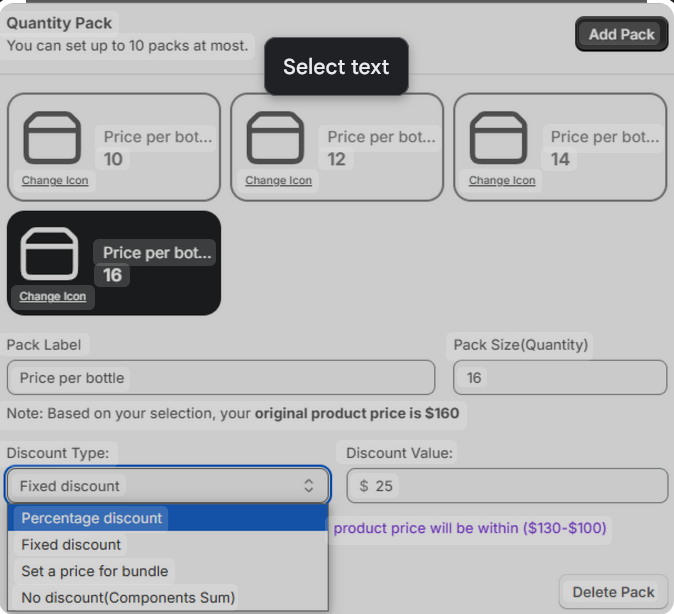Click Change Icon link under pack 16
The height and width of the screenshot is (614, 674).
pos(52,296)
